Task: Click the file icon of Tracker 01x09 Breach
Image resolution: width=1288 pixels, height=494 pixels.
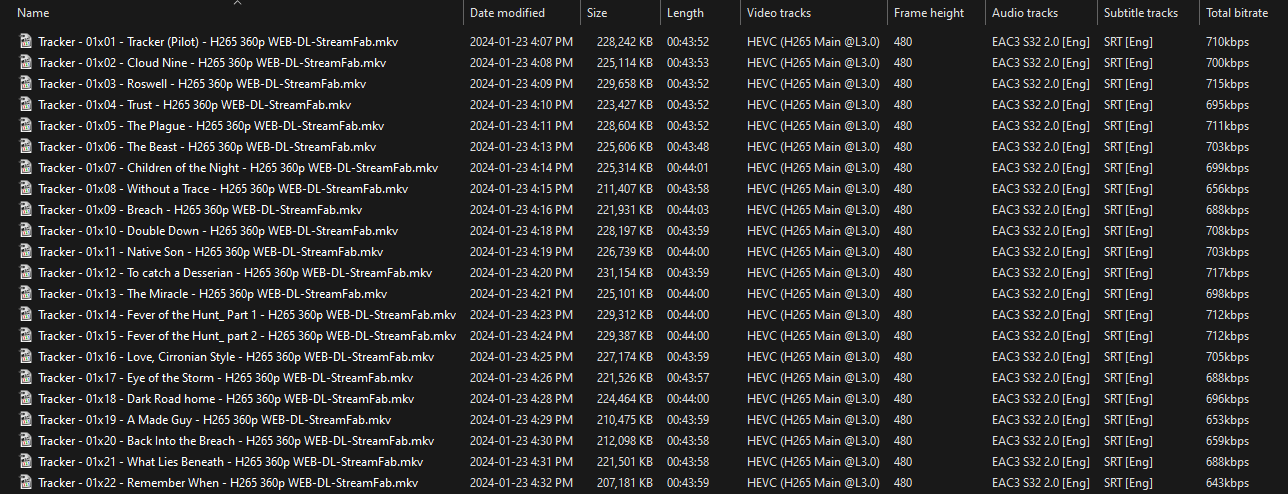Action: [x=26, y=210]
